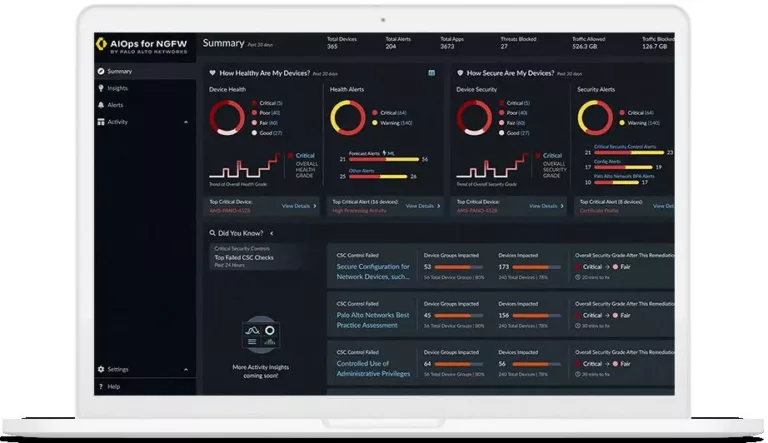Click the Help question mark icon
Viewport: 768px width, 443px height.
(101, 387)
